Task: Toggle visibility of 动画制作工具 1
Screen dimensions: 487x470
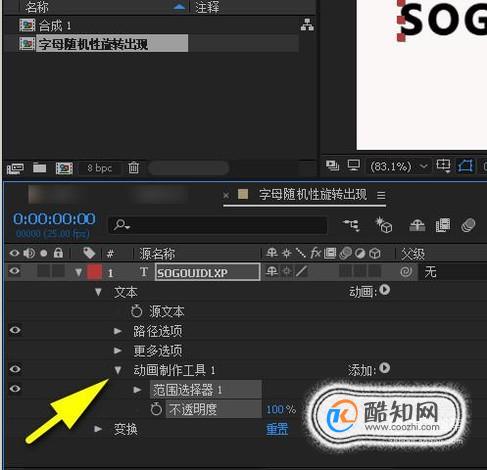Action: tap(15, 369)
